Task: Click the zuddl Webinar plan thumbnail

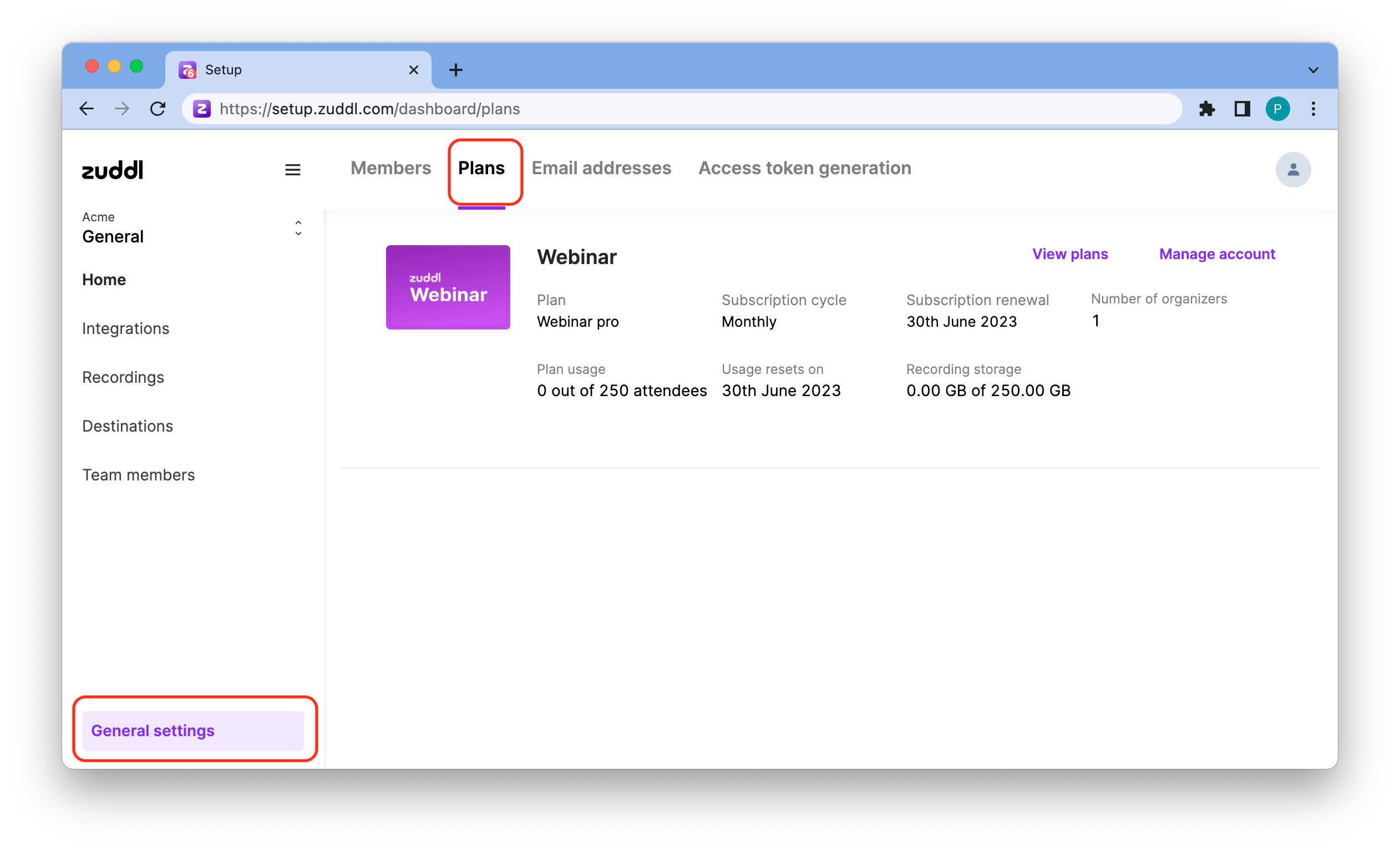Action: coord(448,287)
